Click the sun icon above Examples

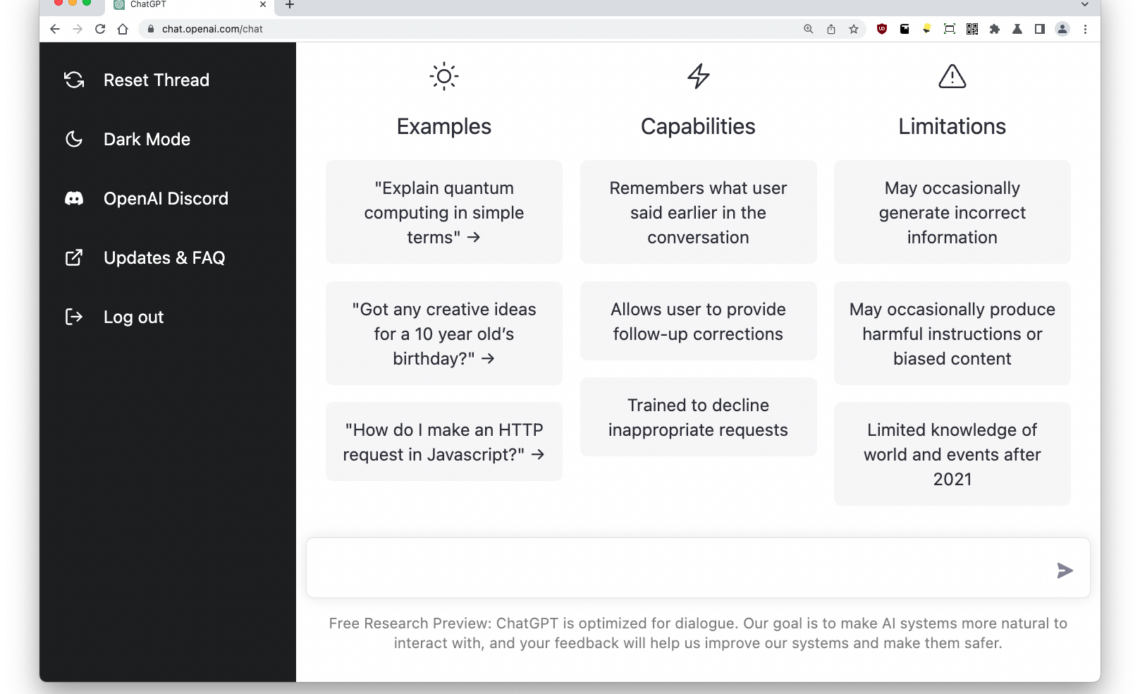click(x=443, y=76)
